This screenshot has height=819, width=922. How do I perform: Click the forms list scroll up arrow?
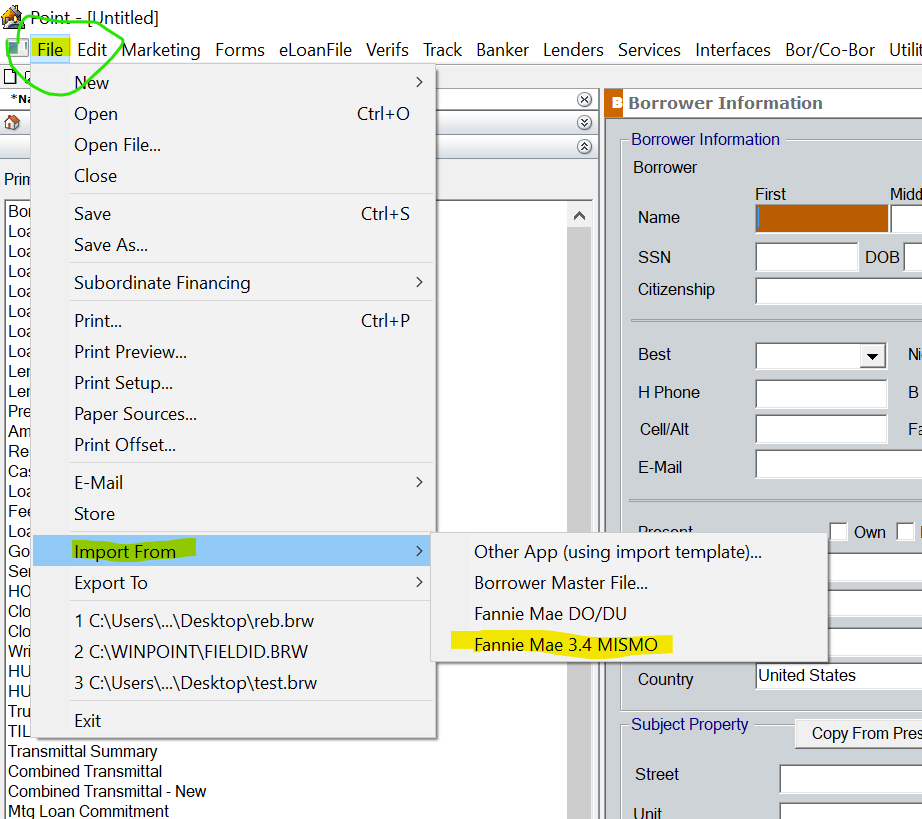click(x=580, y=215)
